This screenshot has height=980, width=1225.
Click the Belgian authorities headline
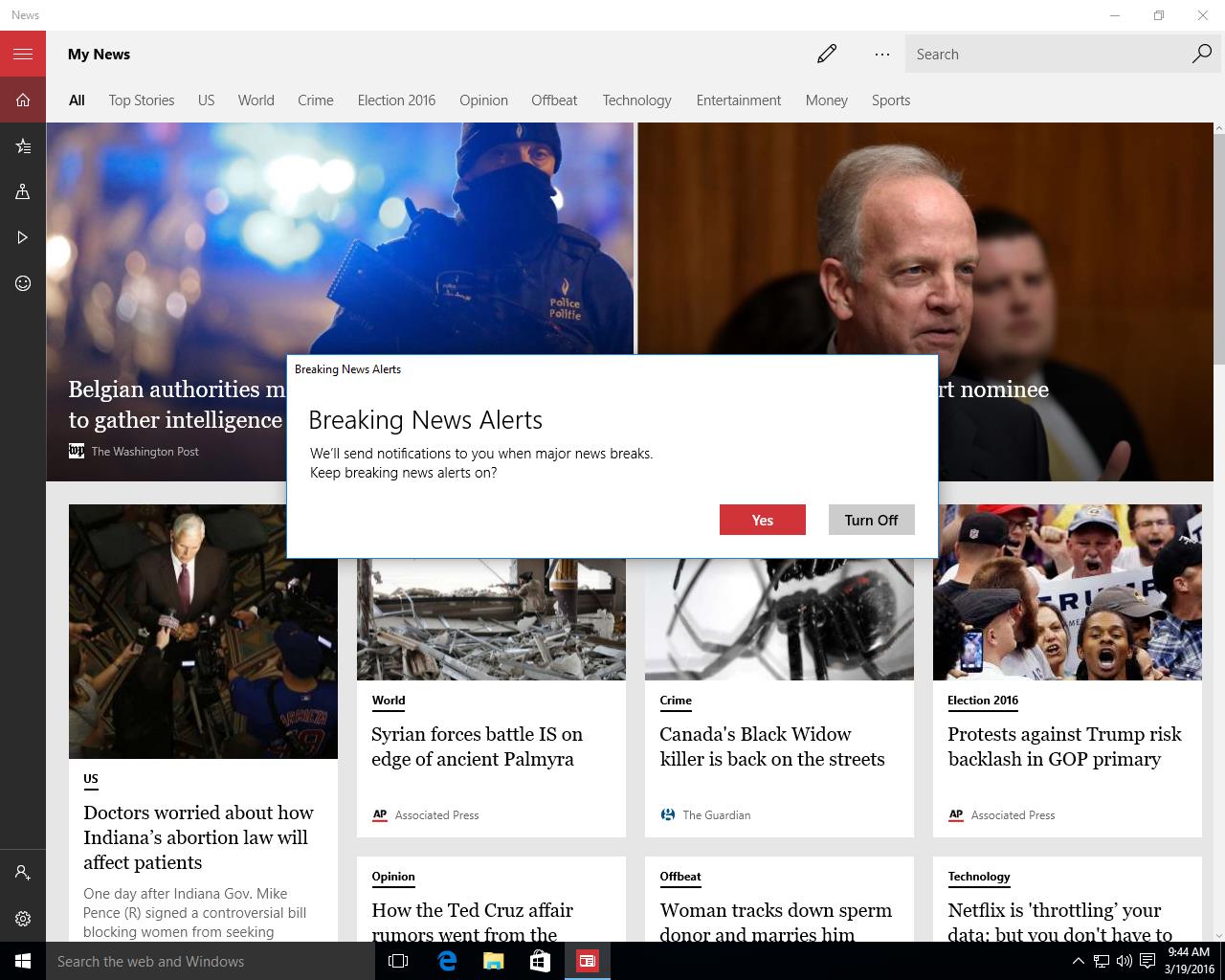177,404
